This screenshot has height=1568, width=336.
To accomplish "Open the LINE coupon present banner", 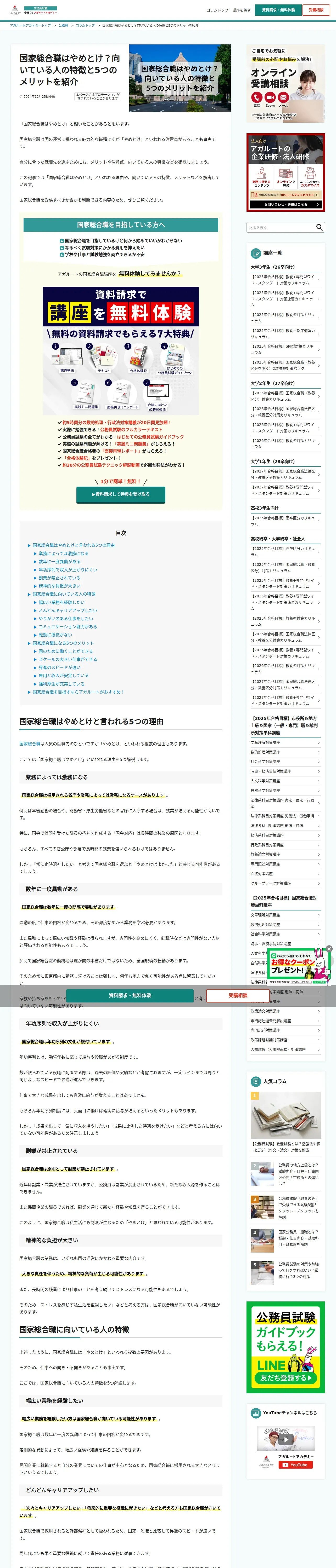I will pos(299,967).
